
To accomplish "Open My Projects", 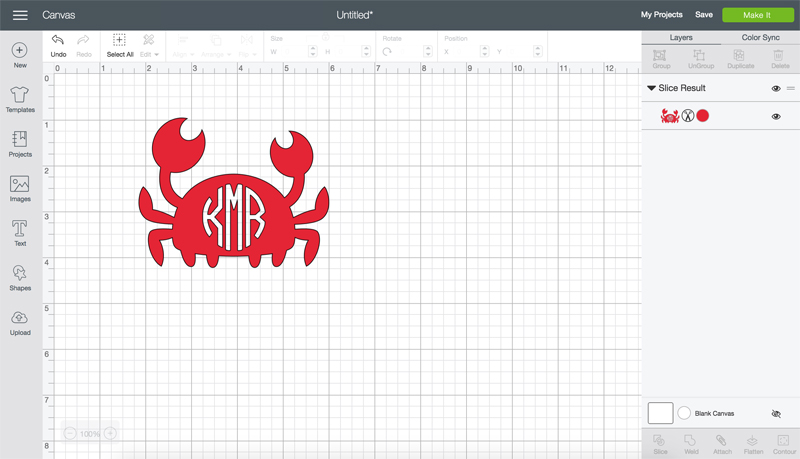I will tap(661, 15).
